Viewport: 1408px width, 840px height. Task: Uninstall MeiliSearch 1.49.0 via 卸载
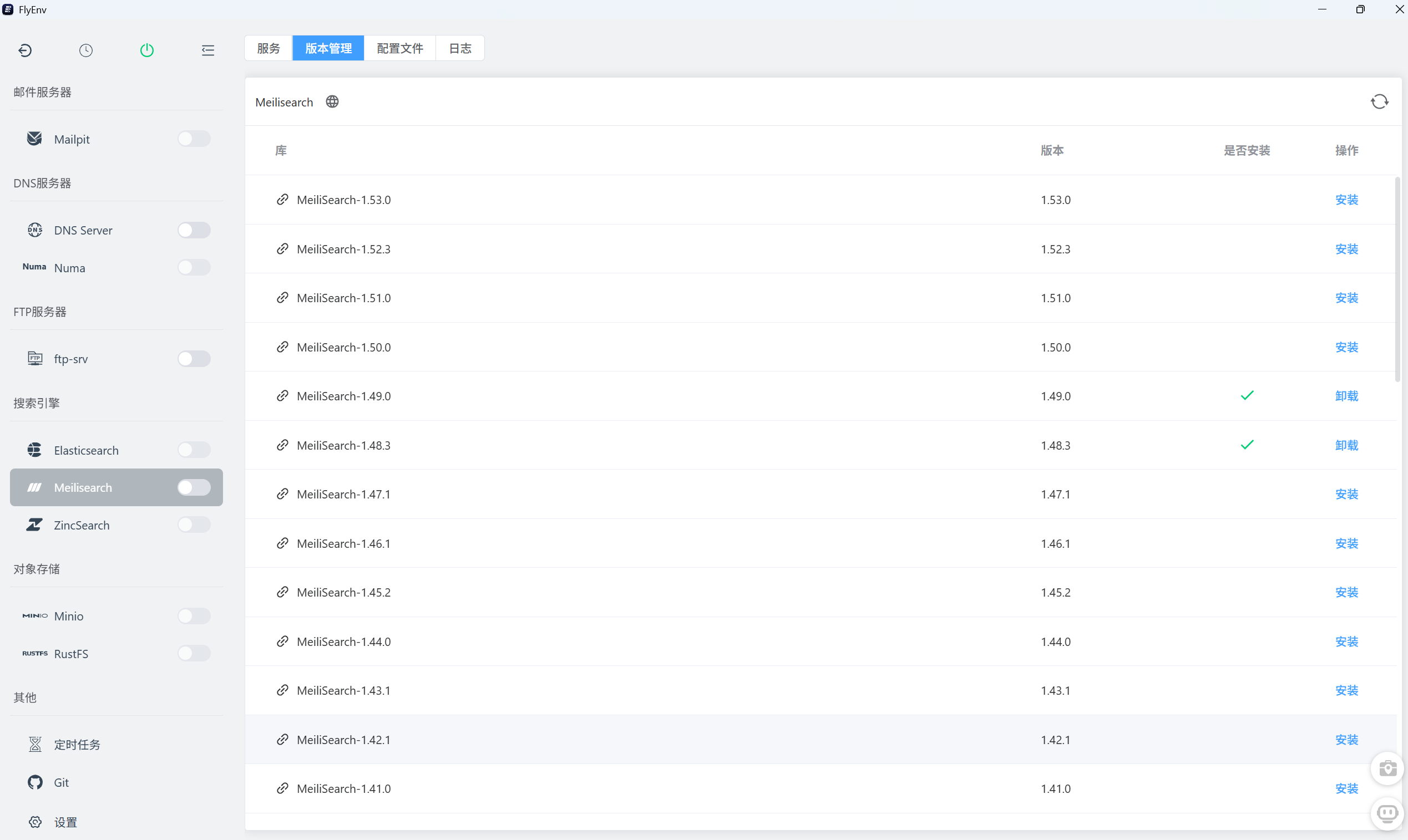pyautogui.click(x=1347, y=396)
